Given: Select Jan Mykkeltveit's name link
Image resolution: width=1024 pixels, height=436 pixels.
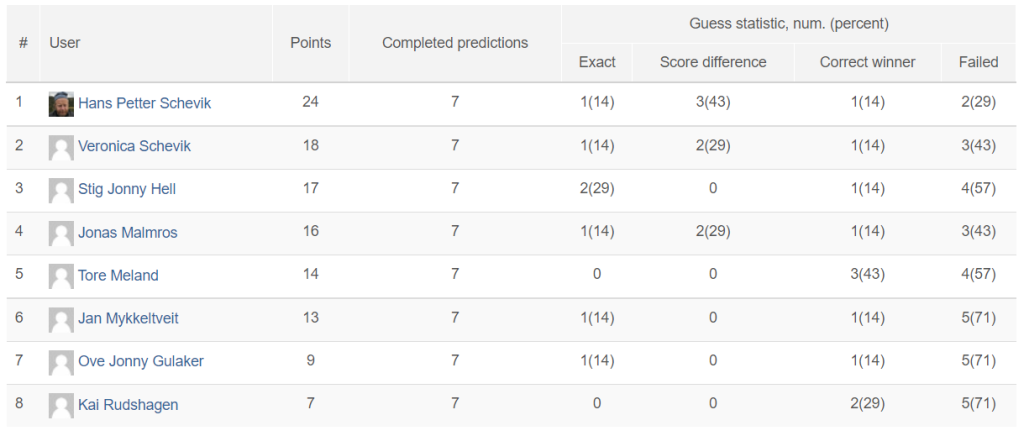Looking at the screenshot, I should coord(128,319).
